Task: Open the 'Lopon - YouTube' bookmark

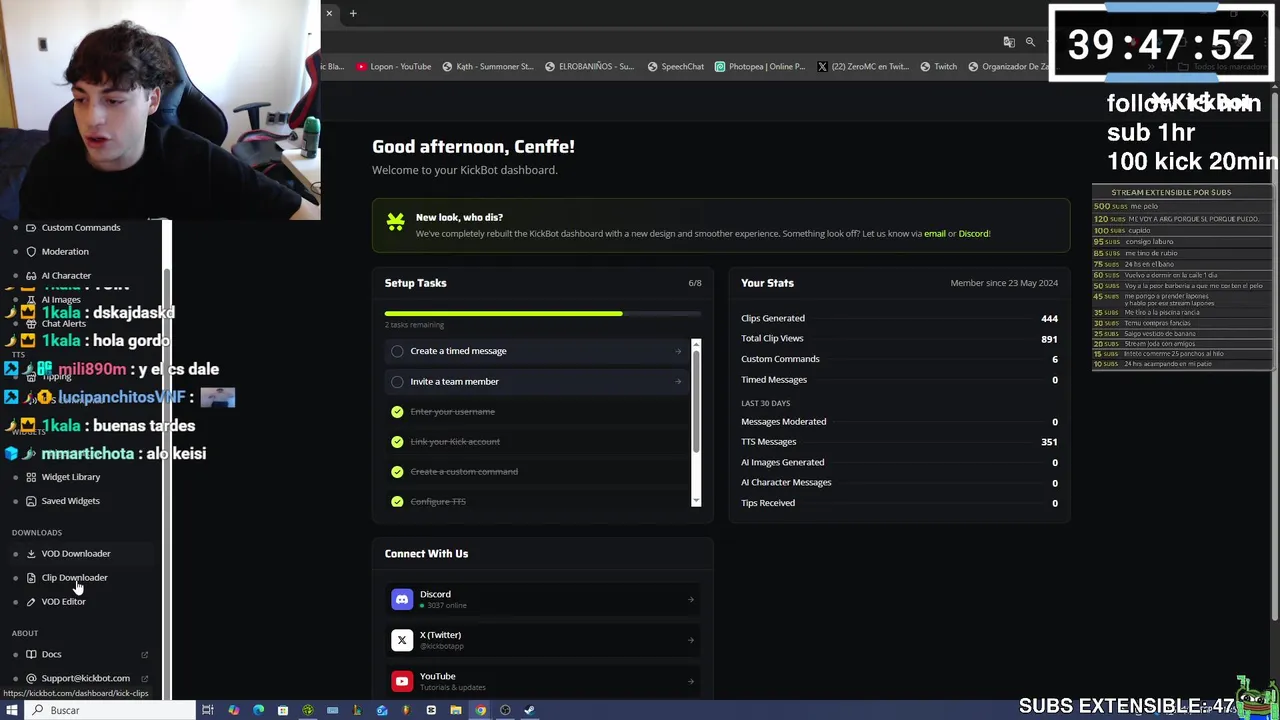Action: click(x=393, y=67)
